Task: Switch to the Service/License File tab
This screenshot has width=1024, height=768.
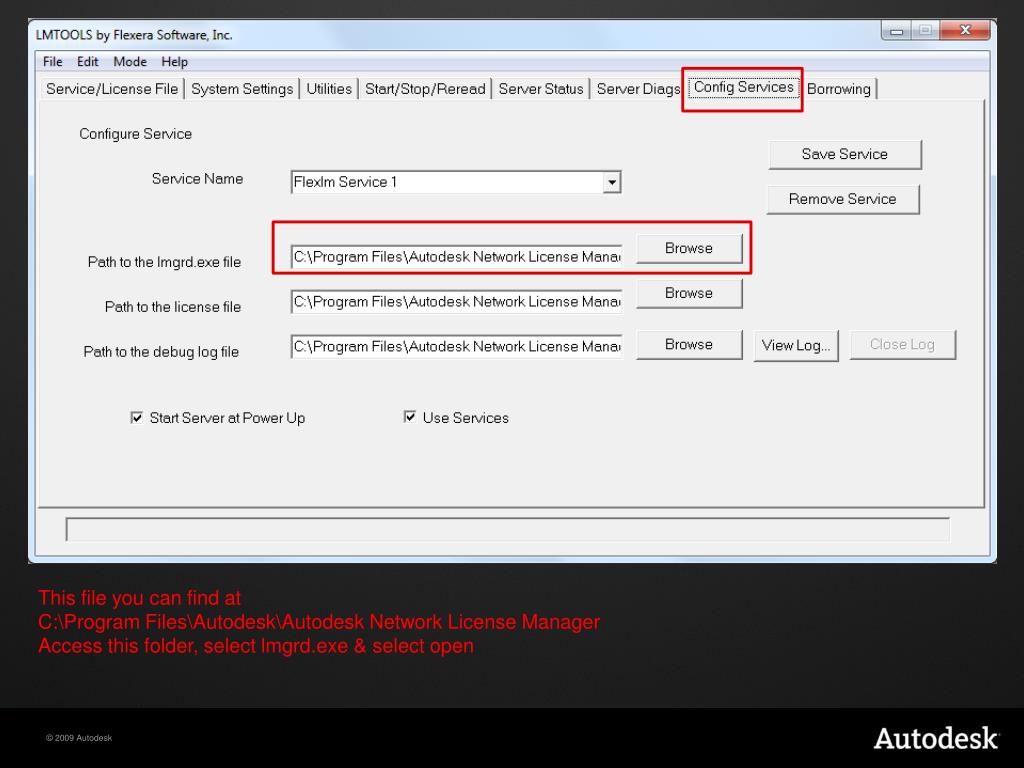Action: pyautogui.click(x=112, y=89)
